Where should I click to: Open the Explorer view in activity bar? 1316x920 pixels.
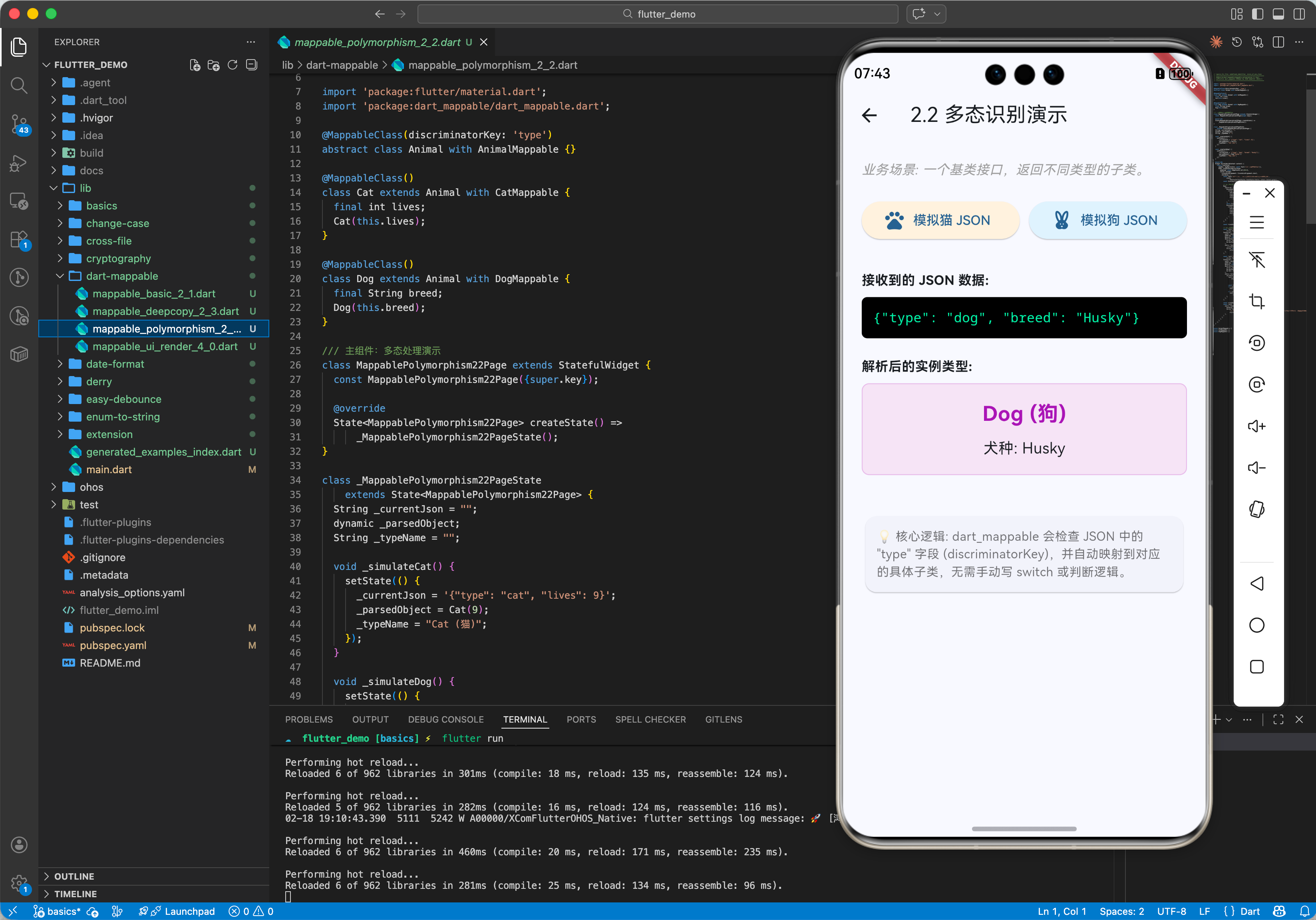[19, 47]
